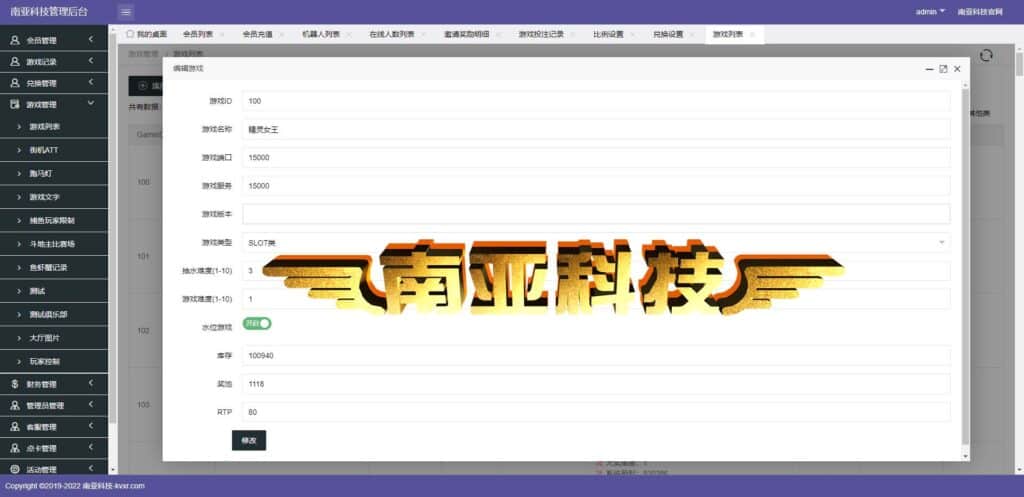
Task: Click the empty 游戏版本 input field
Action: coord(596,214)
